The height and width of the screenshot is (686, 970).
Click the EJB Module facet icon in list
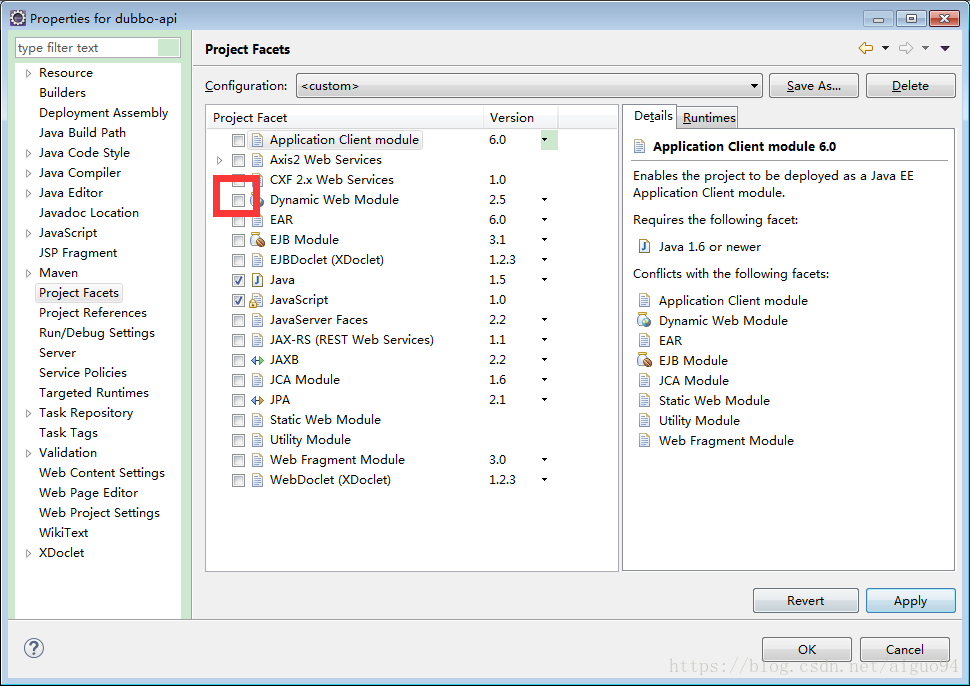[257, 240]
